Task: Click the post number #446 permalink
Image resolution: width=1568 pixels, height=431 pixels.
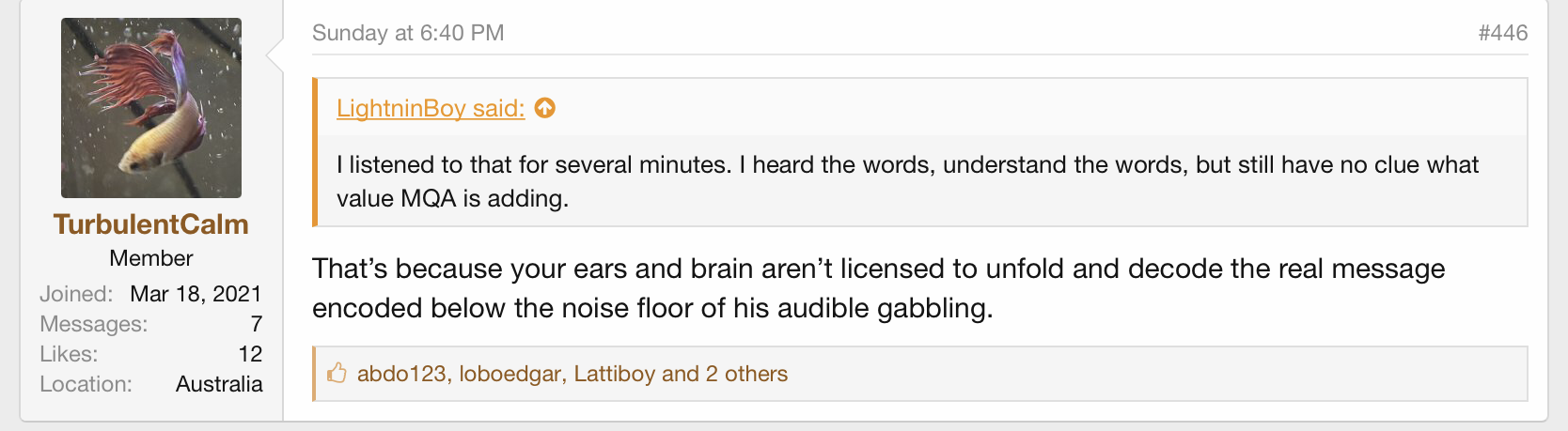Action: point(1502,33)
